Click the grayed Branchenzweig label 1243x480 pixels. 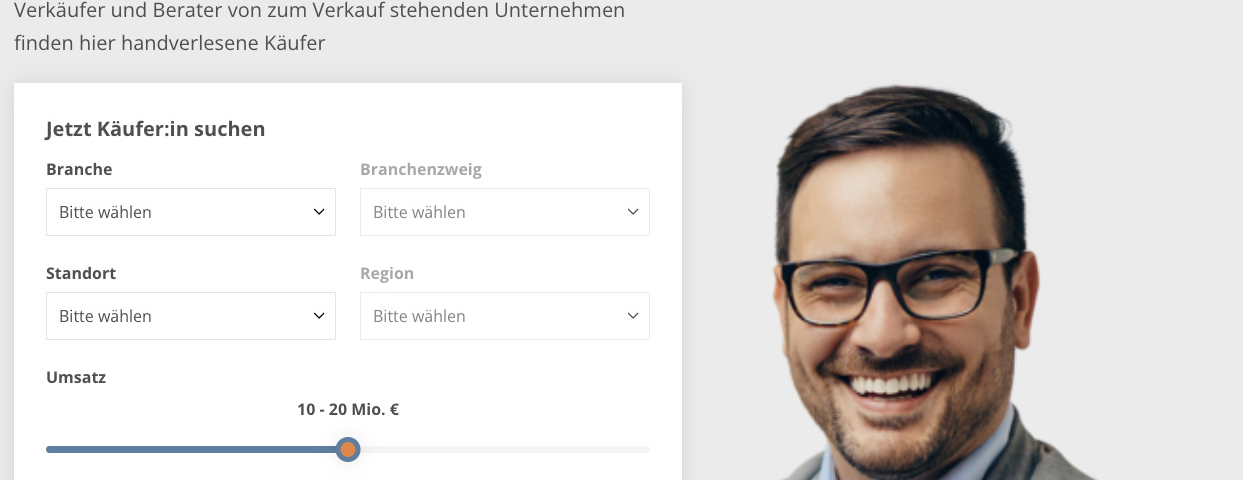[421, 170]
